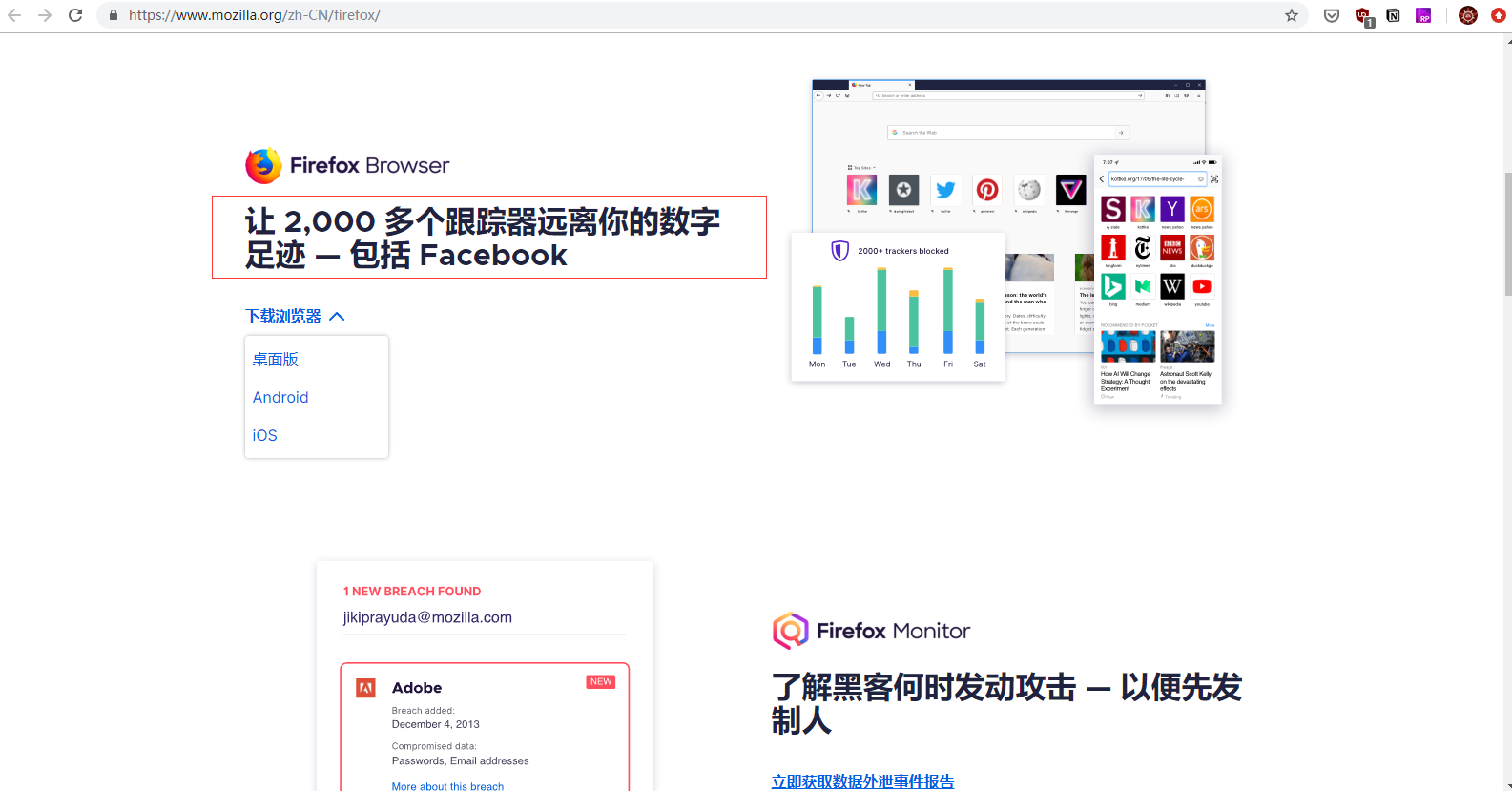Click the Bing tile on phone mockup
This screenshot has height=791, width=1512.
[x=1113, y=286]
